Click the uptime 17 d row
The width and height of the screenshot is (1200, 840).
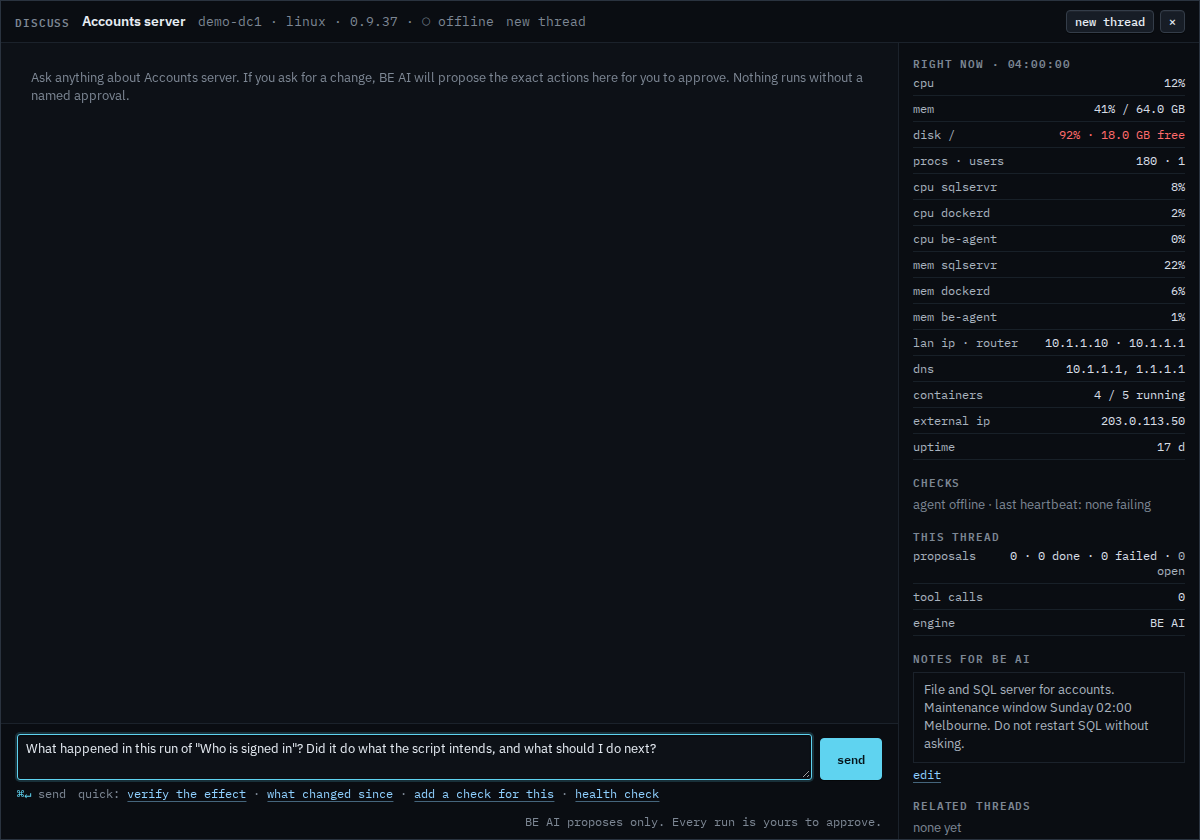pos(1049,447)
